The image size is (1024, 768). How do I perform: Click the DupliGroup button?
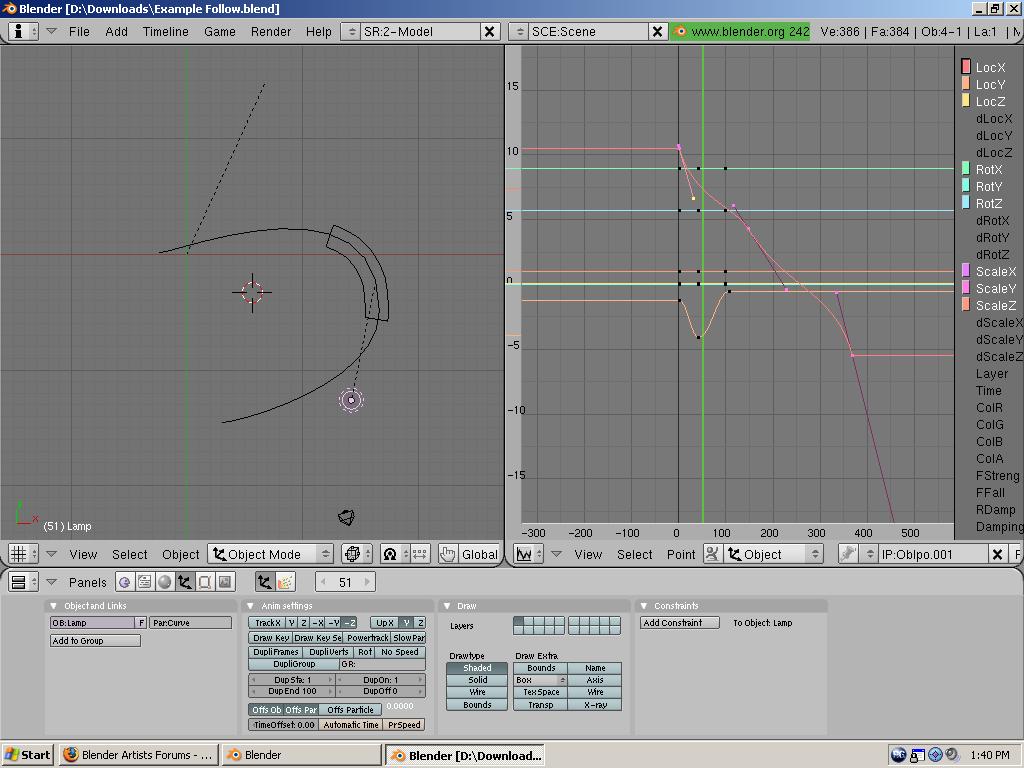click(294, 664)
